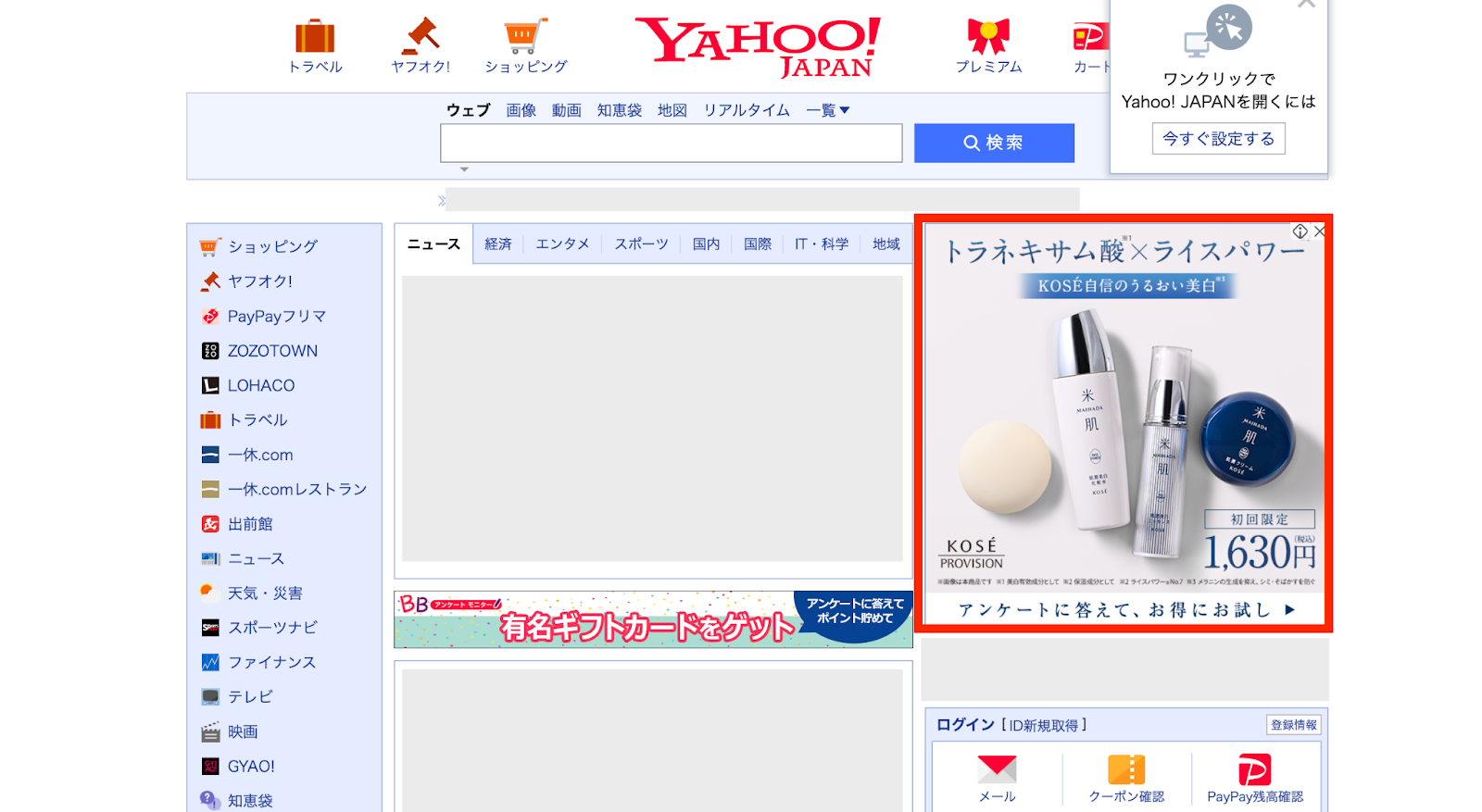The height and width of the screenshot is (812, 1482).
Task: Switch to the IT・科学 news tab
Action: coord(822,244)
